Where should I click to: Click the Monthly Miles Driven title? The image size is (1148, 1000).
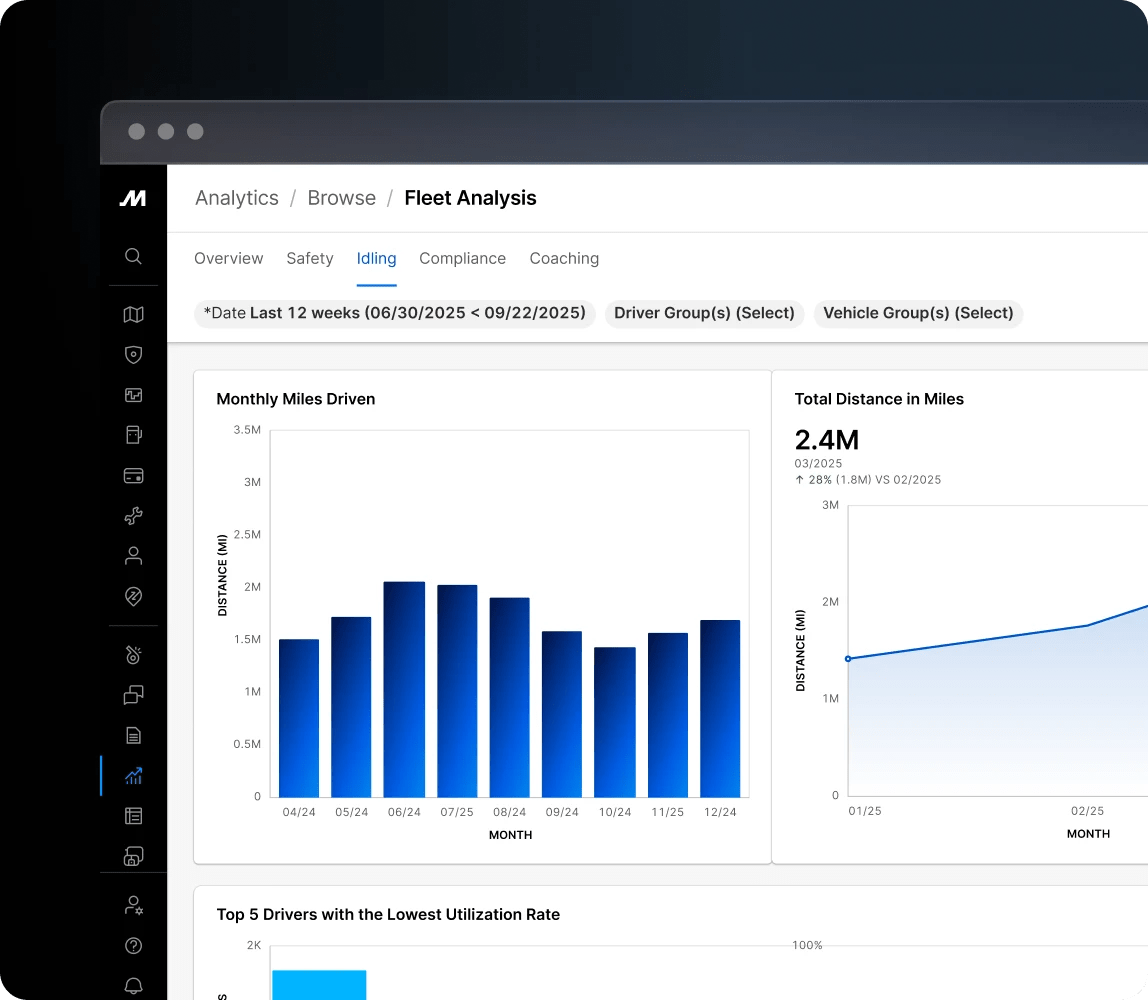pos(296,399)
